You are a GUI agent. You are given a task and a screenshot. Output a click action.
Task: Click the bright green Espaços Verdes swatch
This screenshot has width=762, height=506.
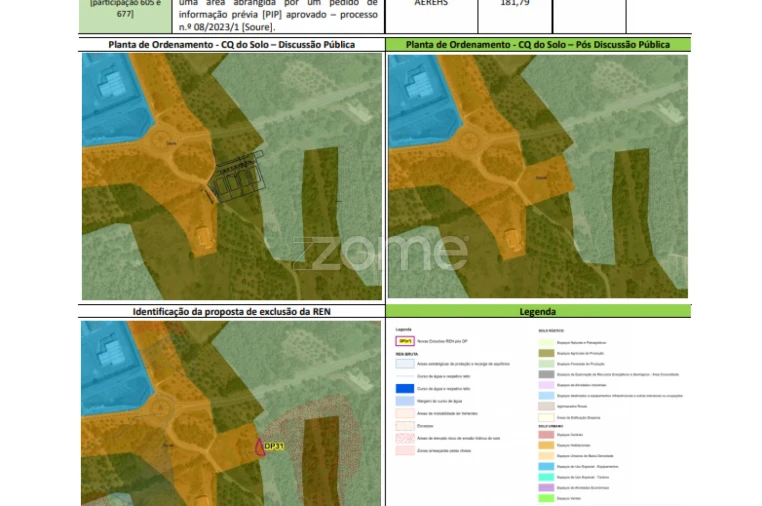[546, 497]
